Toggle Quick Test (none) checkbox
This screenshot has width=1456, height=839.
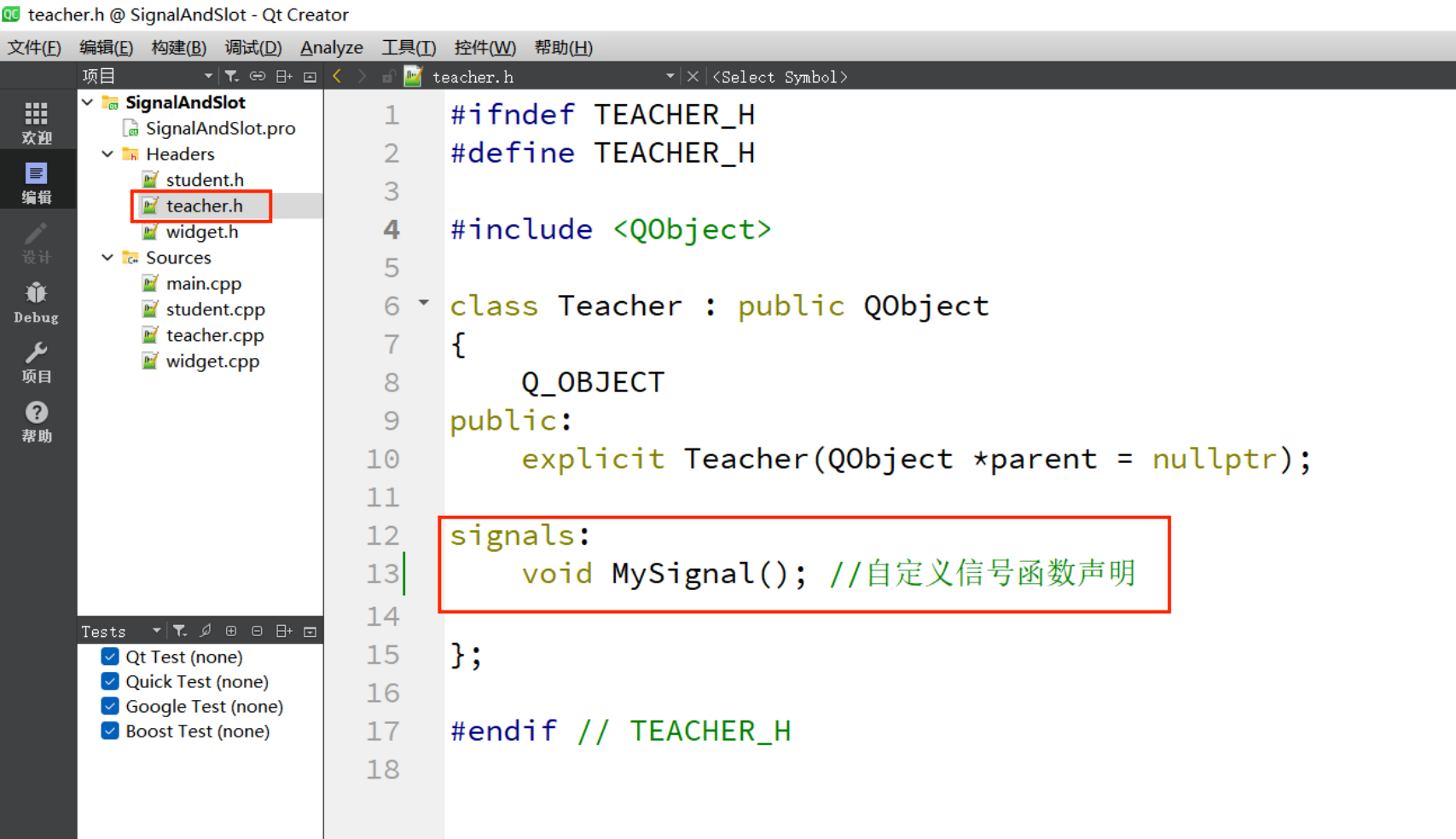tap(110, 681)
